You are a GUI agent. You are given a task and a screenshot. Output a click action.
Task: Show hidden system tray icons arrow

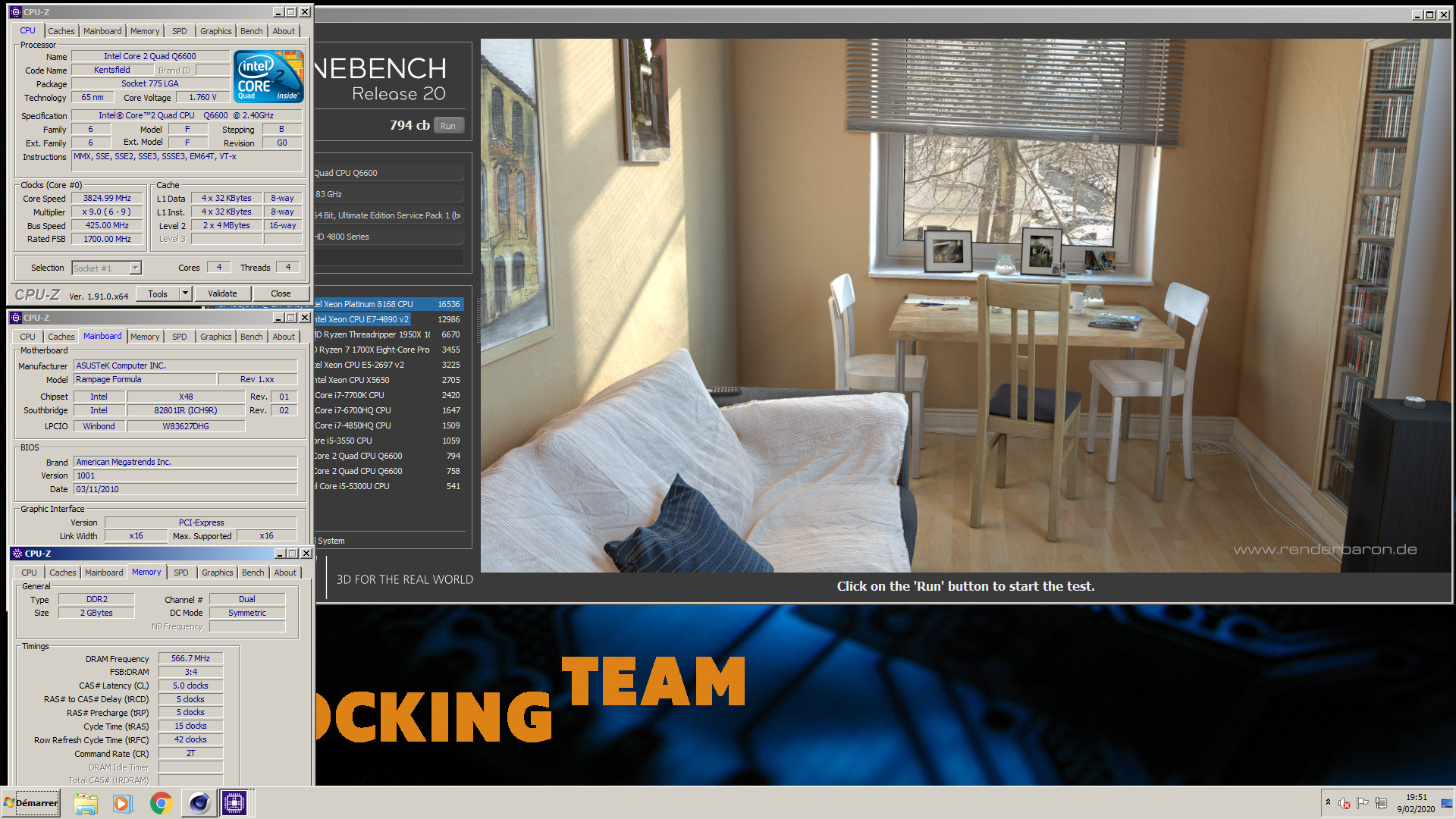[1328, 802]
